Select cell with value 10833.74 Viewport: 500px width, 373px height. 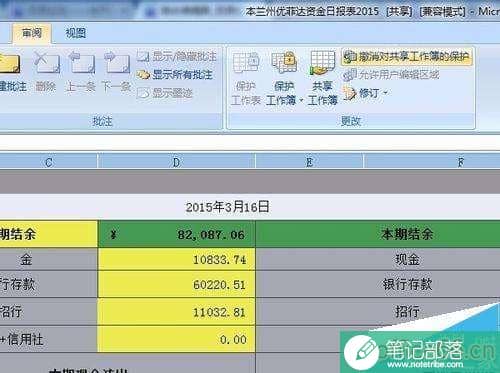click(x=177, y=259)
